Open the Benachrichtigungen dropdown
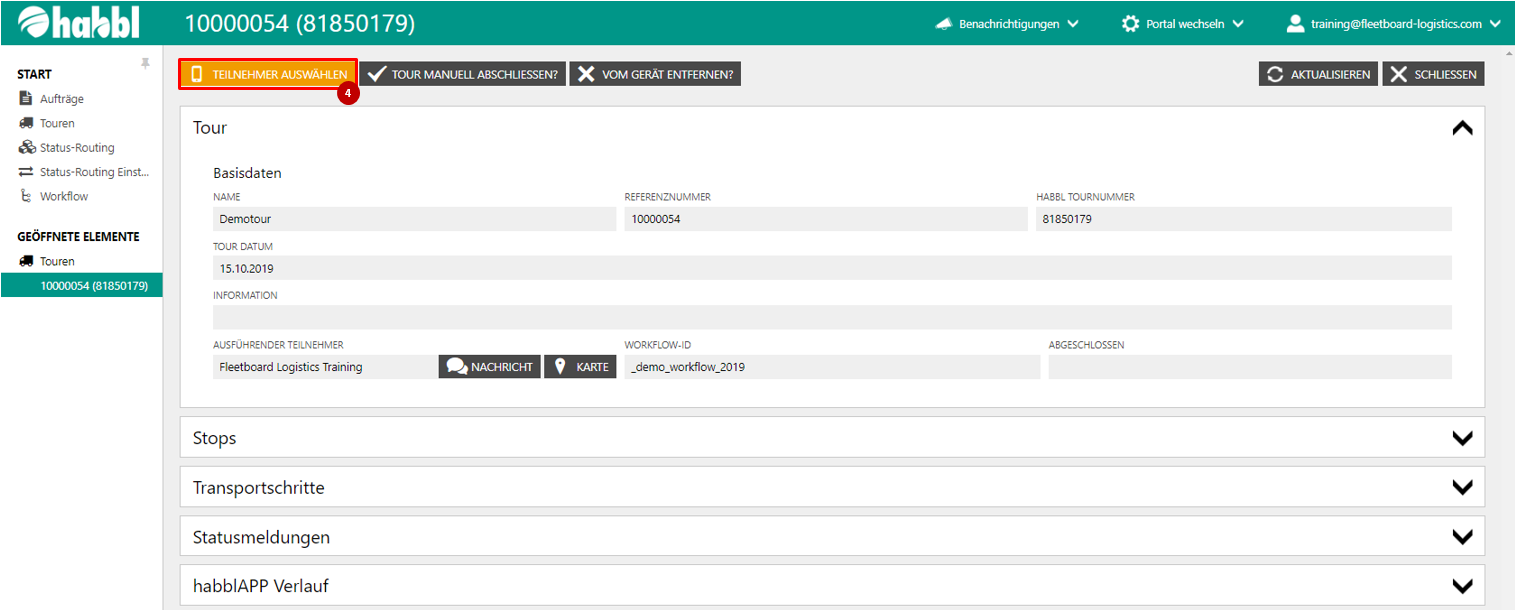Image resolution: width=1515 pixels, height=610 pixels. pos(1007,23)
